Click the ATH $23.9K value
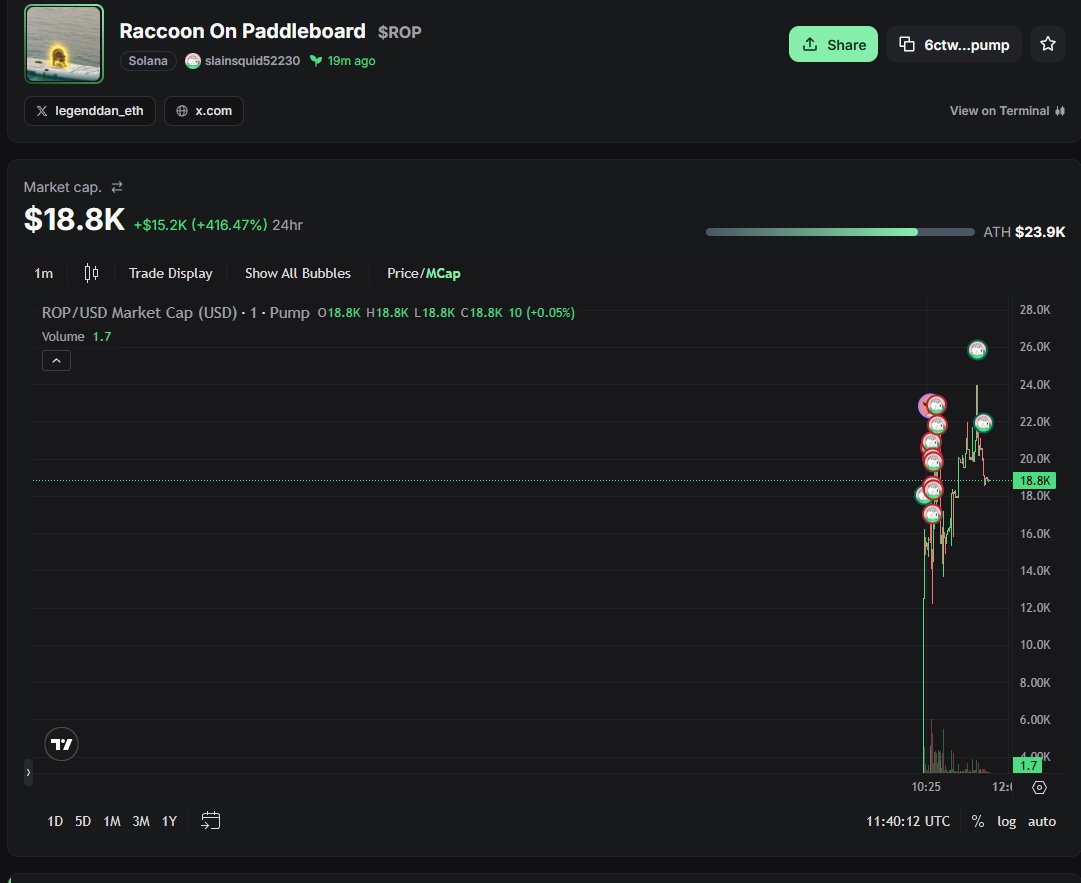This screenshot has width=1081, height=883. (1040, 232)
